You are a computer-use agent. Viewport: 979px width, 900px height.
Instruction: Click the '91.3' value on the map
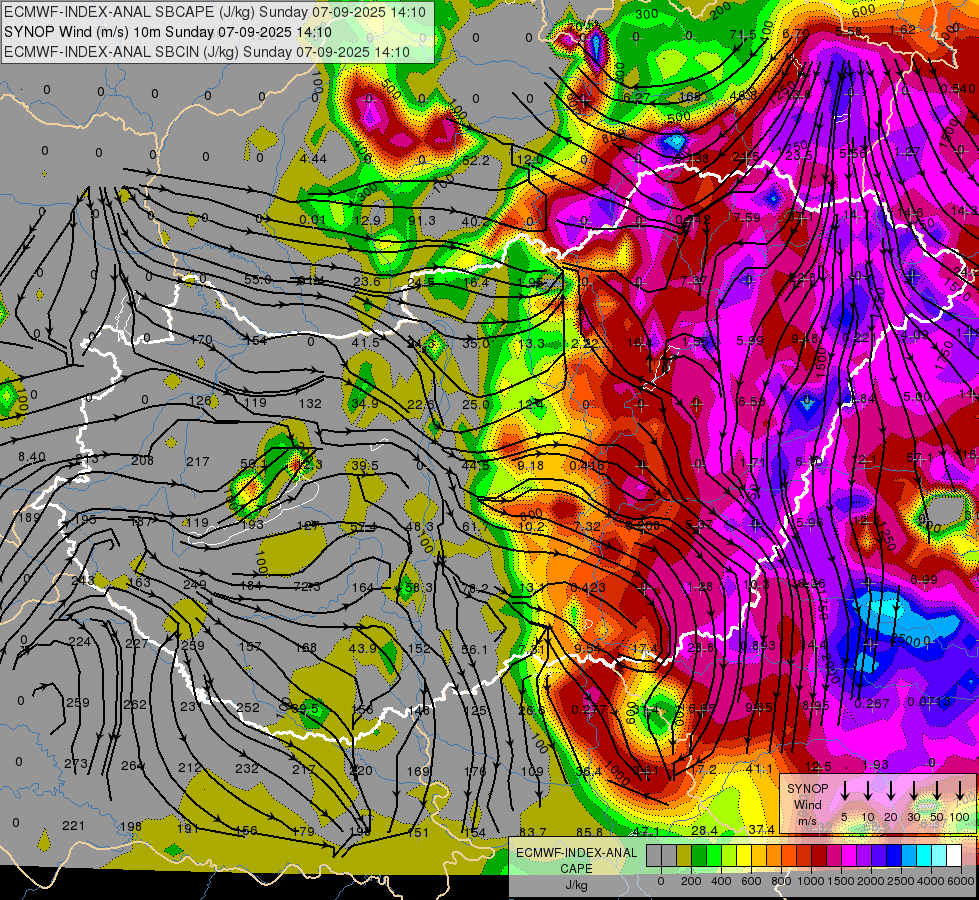tap(422, 220)
